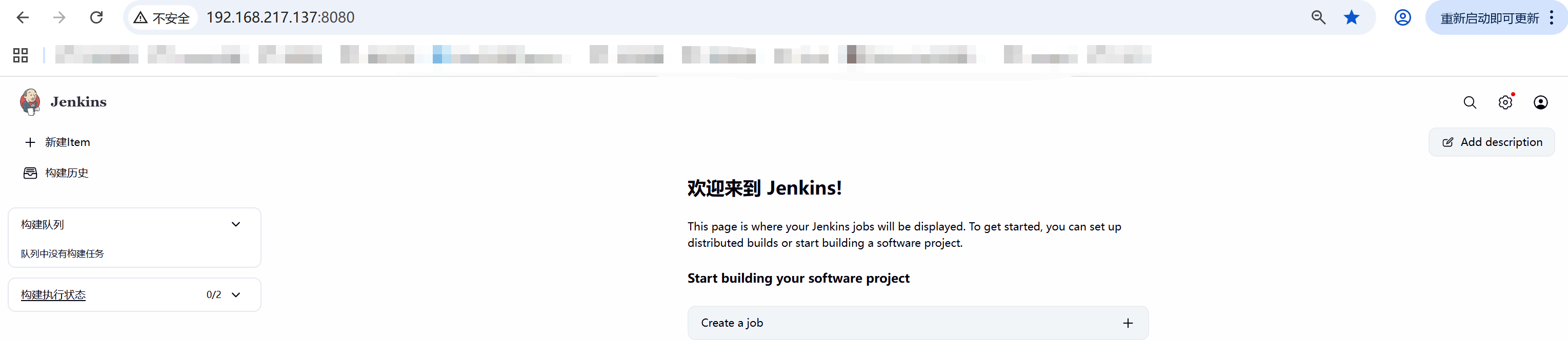The image size is (1568, 340).
Task: Click the 0/2 executor count
Action: click(214, 295)
